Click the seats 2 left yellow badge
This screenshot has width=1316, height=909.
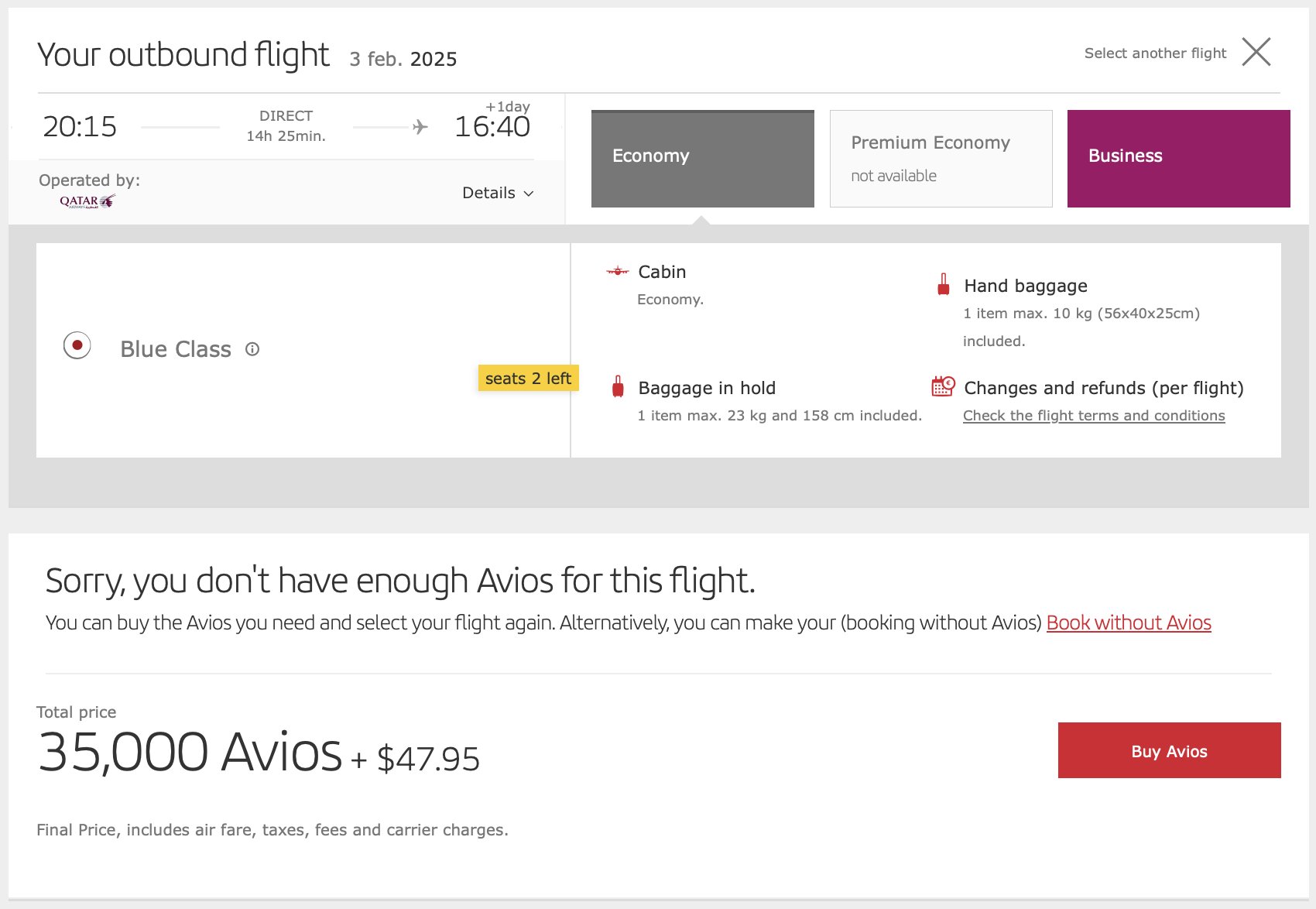pos(528,378)
